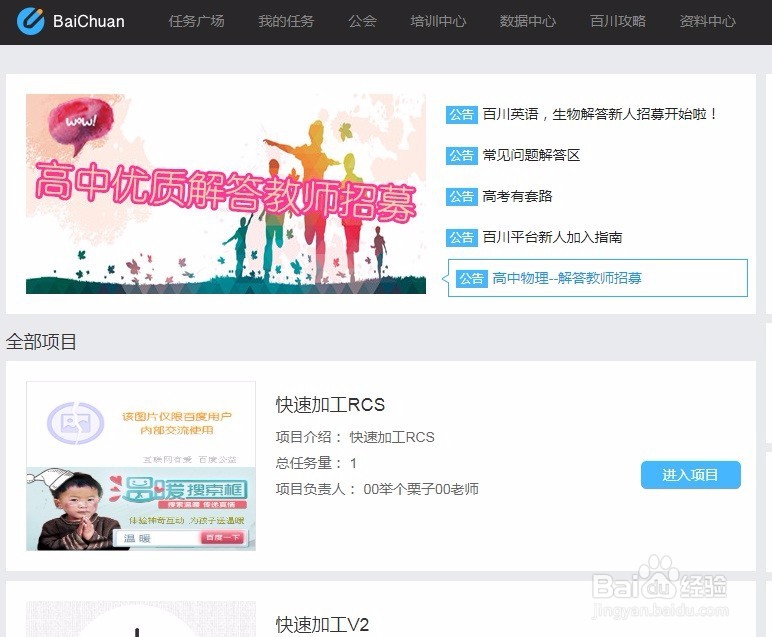
Task: Go to 百川攻略 navigation item
Action: (618, 21)
